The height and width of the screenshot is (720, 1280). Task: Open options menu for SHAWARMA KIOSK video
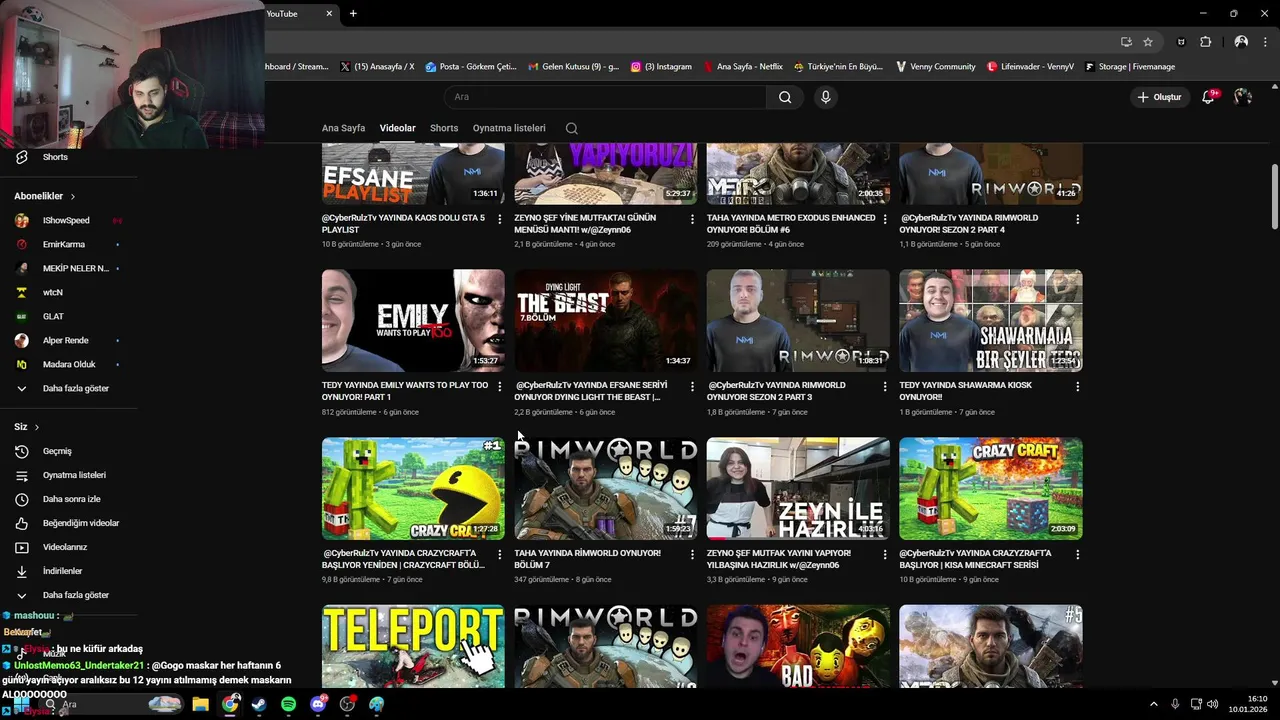pos(1077,387)
